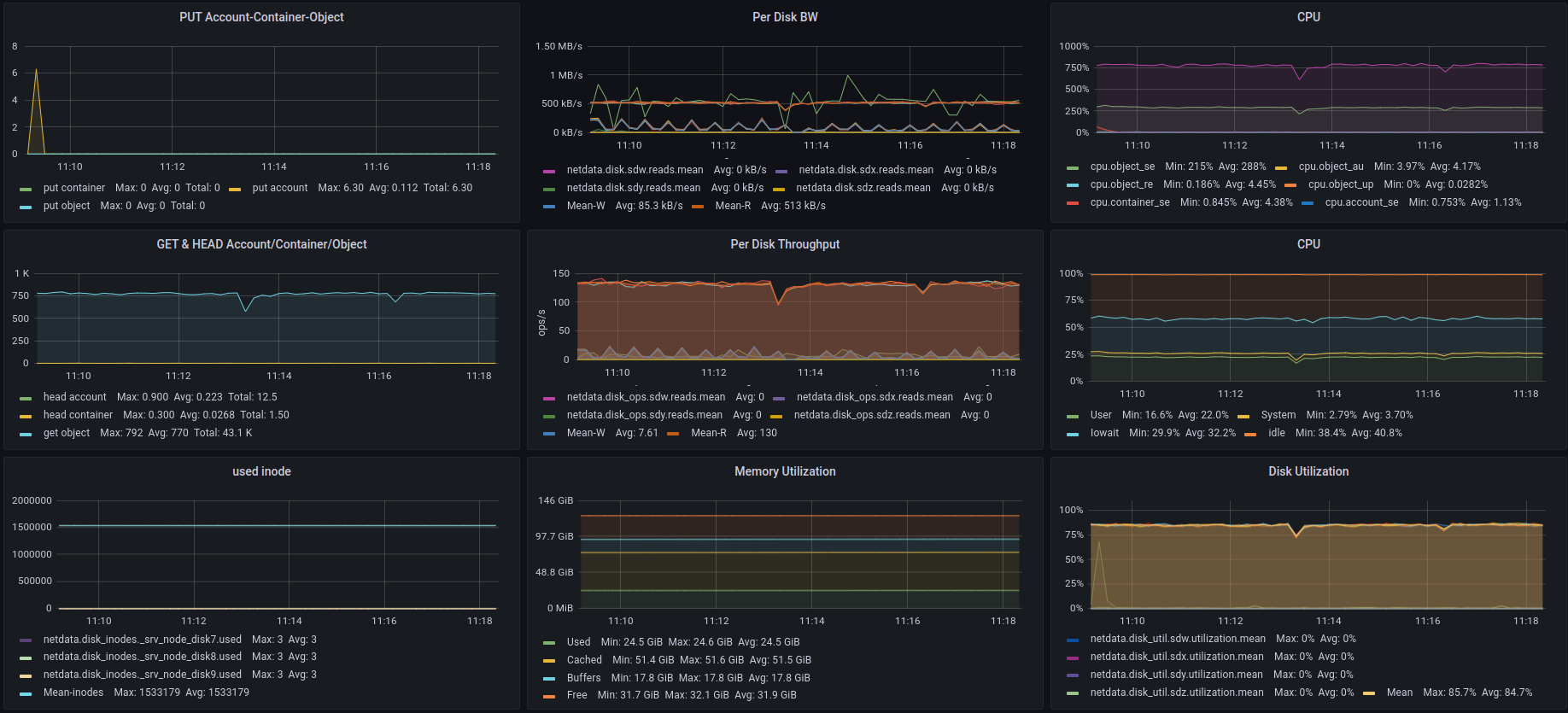Open color picker for Used memory series
Image resolution: width=1568 pixels, height=713 pixels.
coord(549,643)
